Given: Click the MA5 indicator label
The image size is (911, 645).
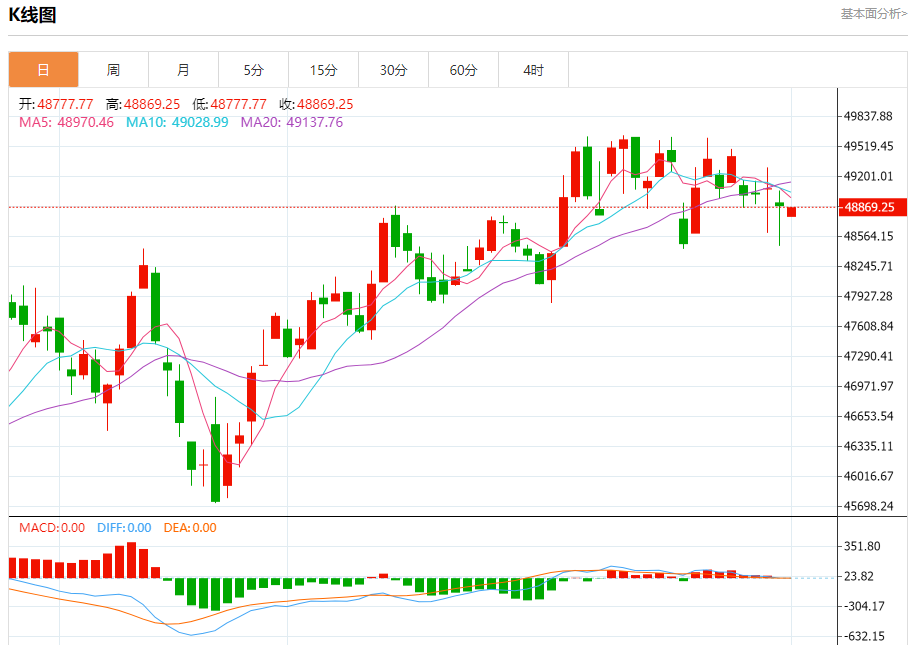Looking at the screenshot, I should pos(66,122).
